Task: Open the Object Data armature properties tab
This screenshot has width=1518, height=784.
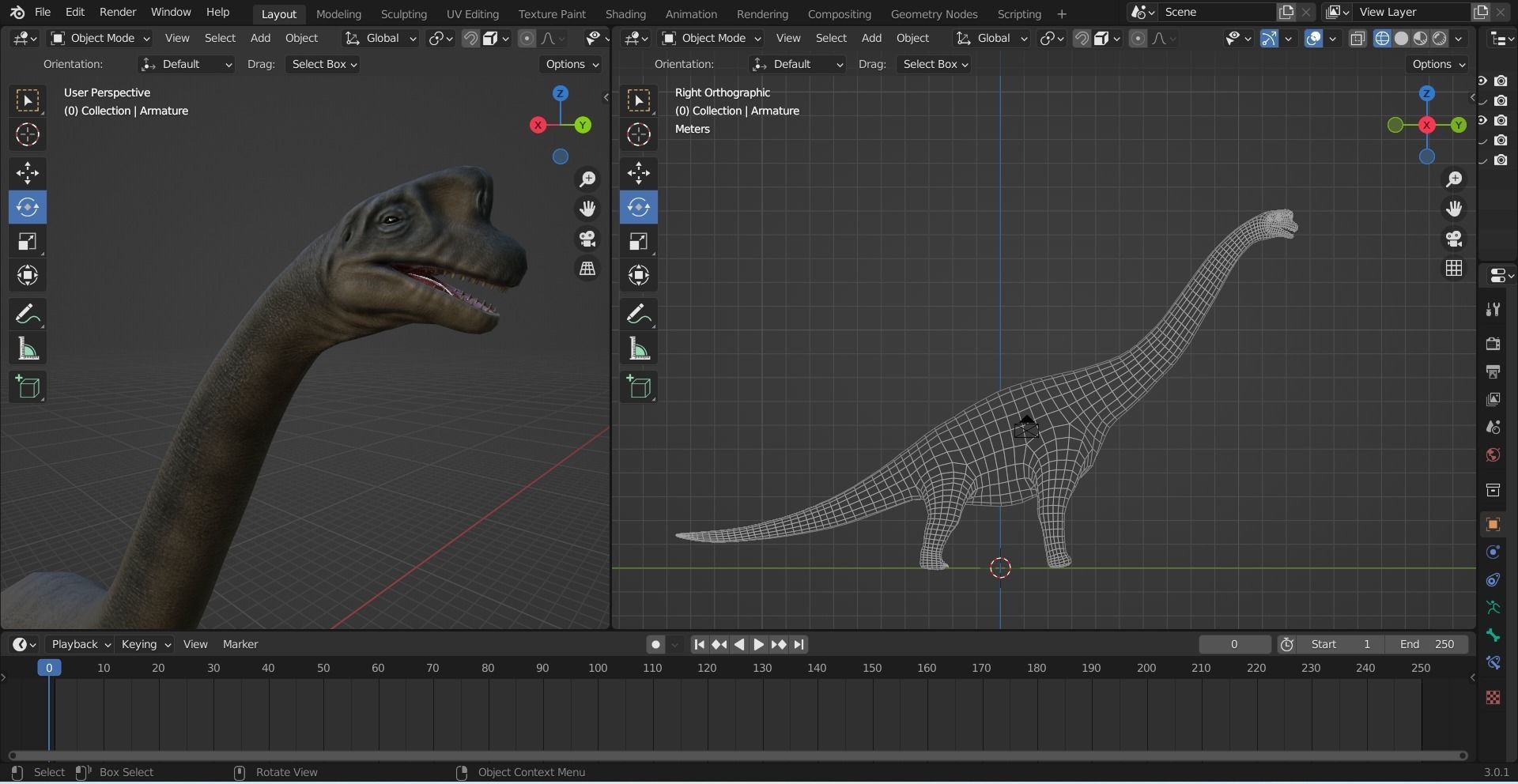Action: pyautogui.click(x=1493, y=608)
